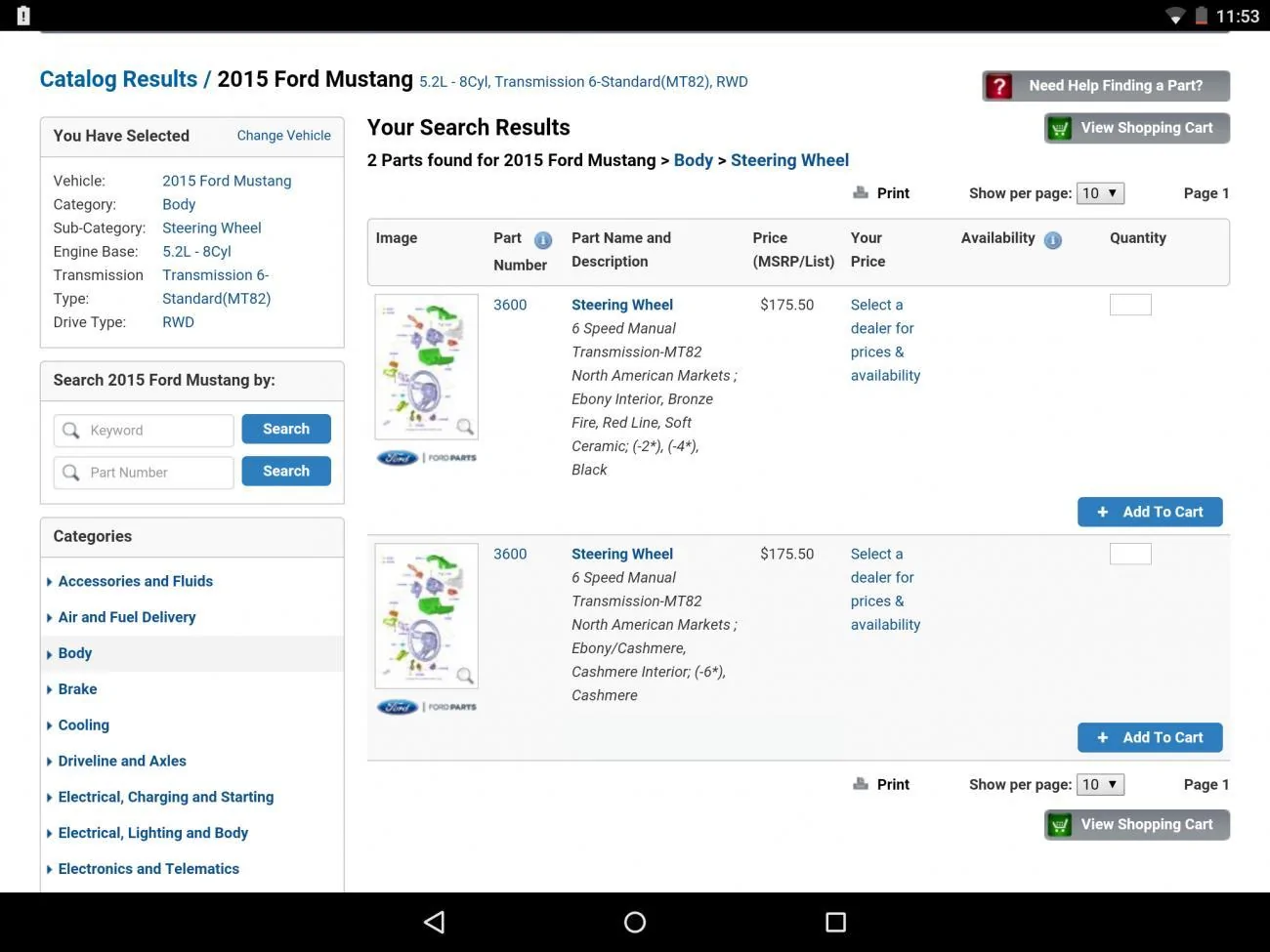Click first part number 3600 link
1270x952 pixels.
[x=510, y=305]
